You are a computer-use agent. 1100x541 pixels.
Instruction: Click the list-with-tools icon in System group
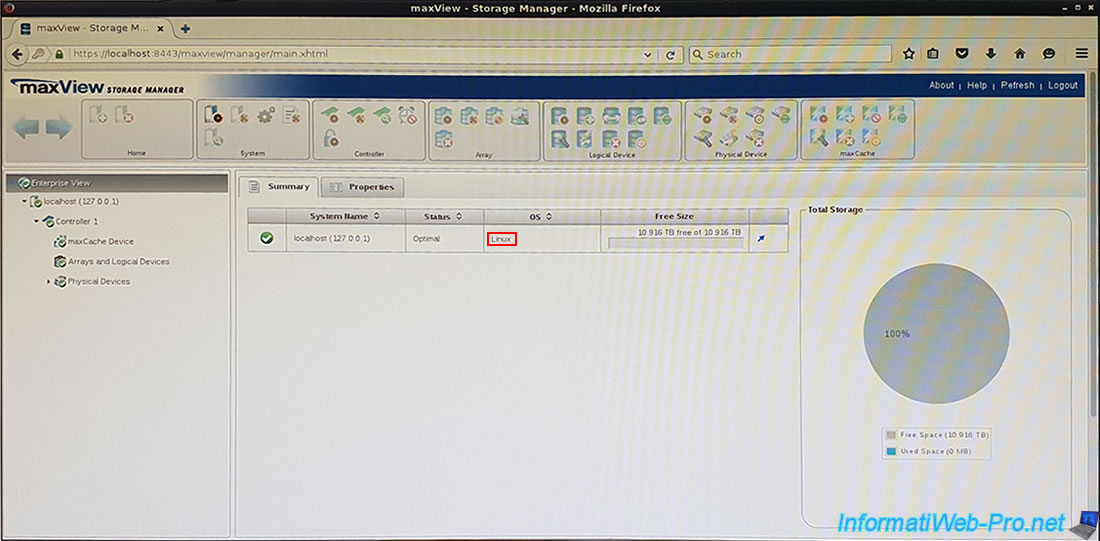click(291, 116)
